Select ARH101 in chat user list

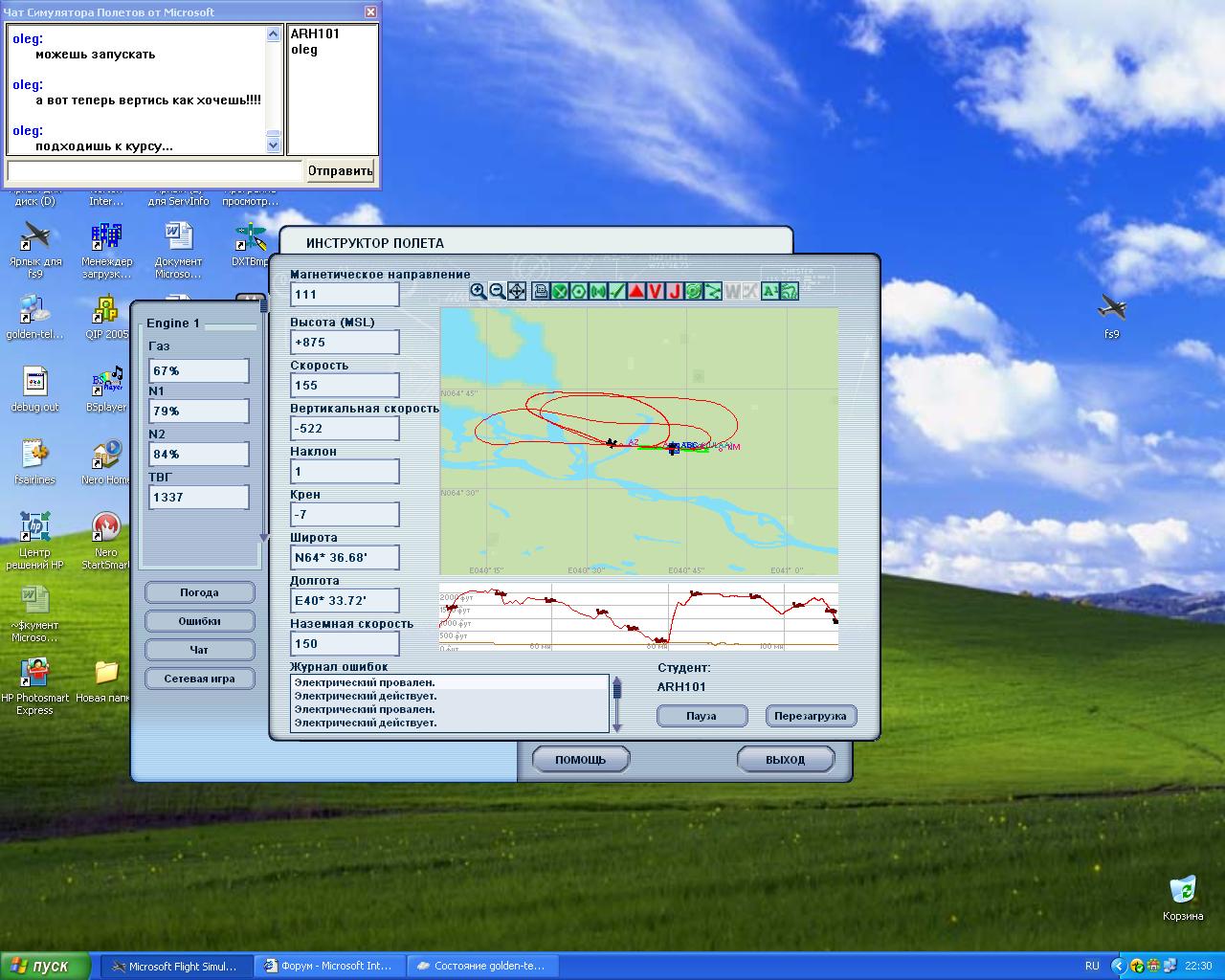pyautogui.click(x=315, y=33)
